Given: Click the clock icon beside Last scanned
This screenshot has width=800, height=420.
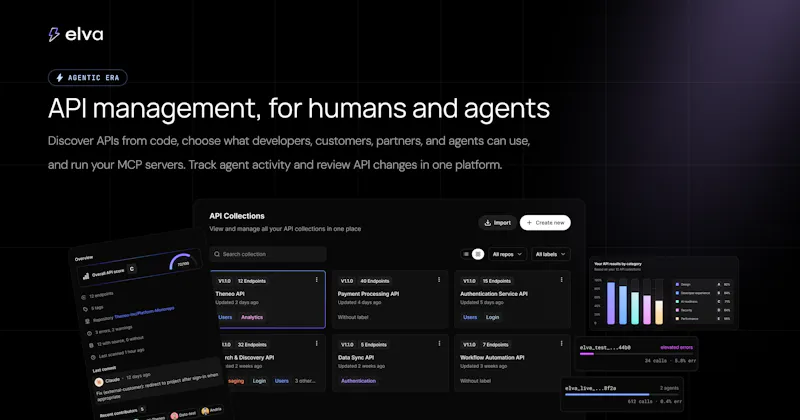Looking at the screenshot, I should [93, 357].
